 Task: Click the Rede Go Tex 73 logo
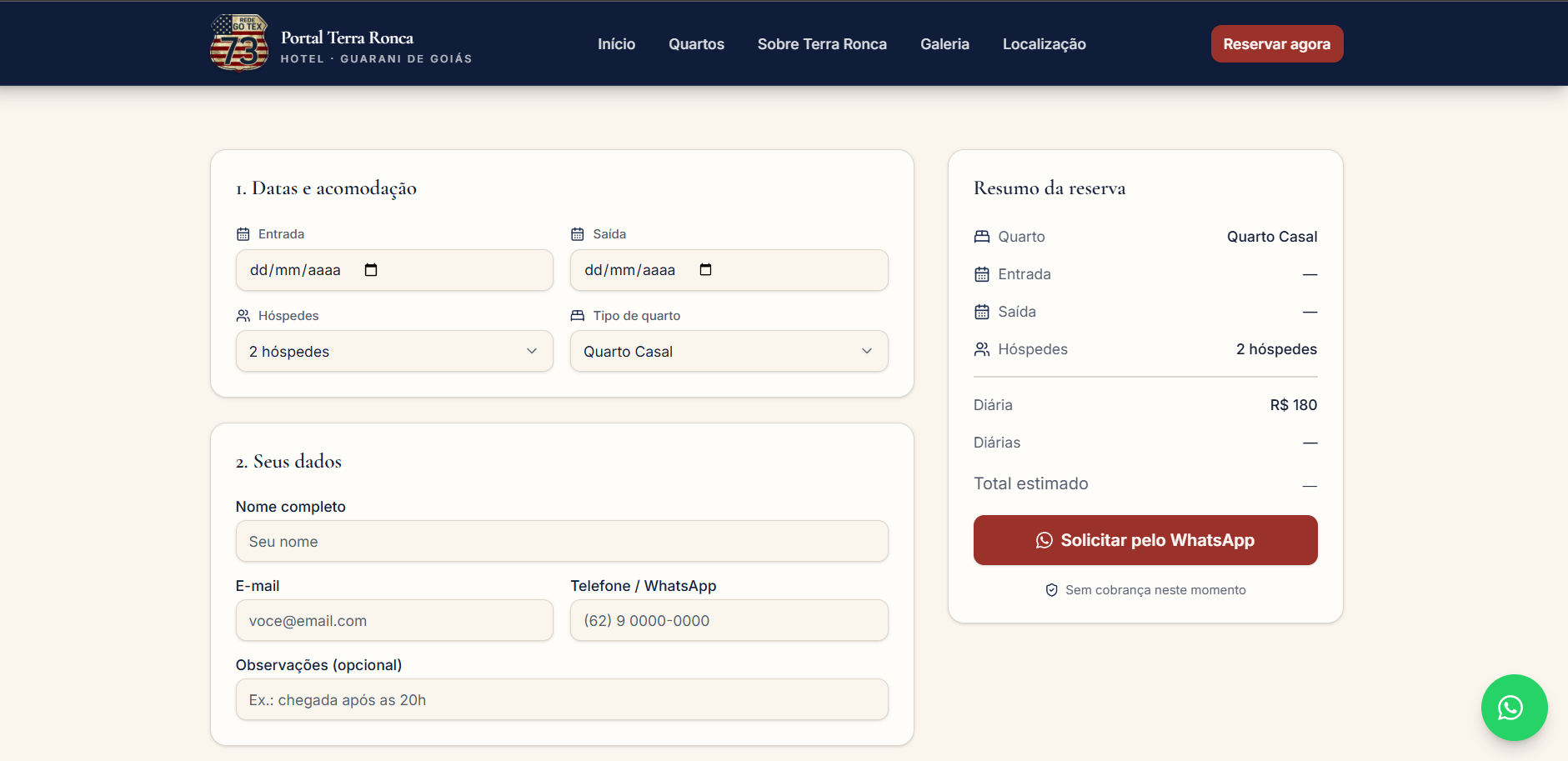(x=239, y=43)
